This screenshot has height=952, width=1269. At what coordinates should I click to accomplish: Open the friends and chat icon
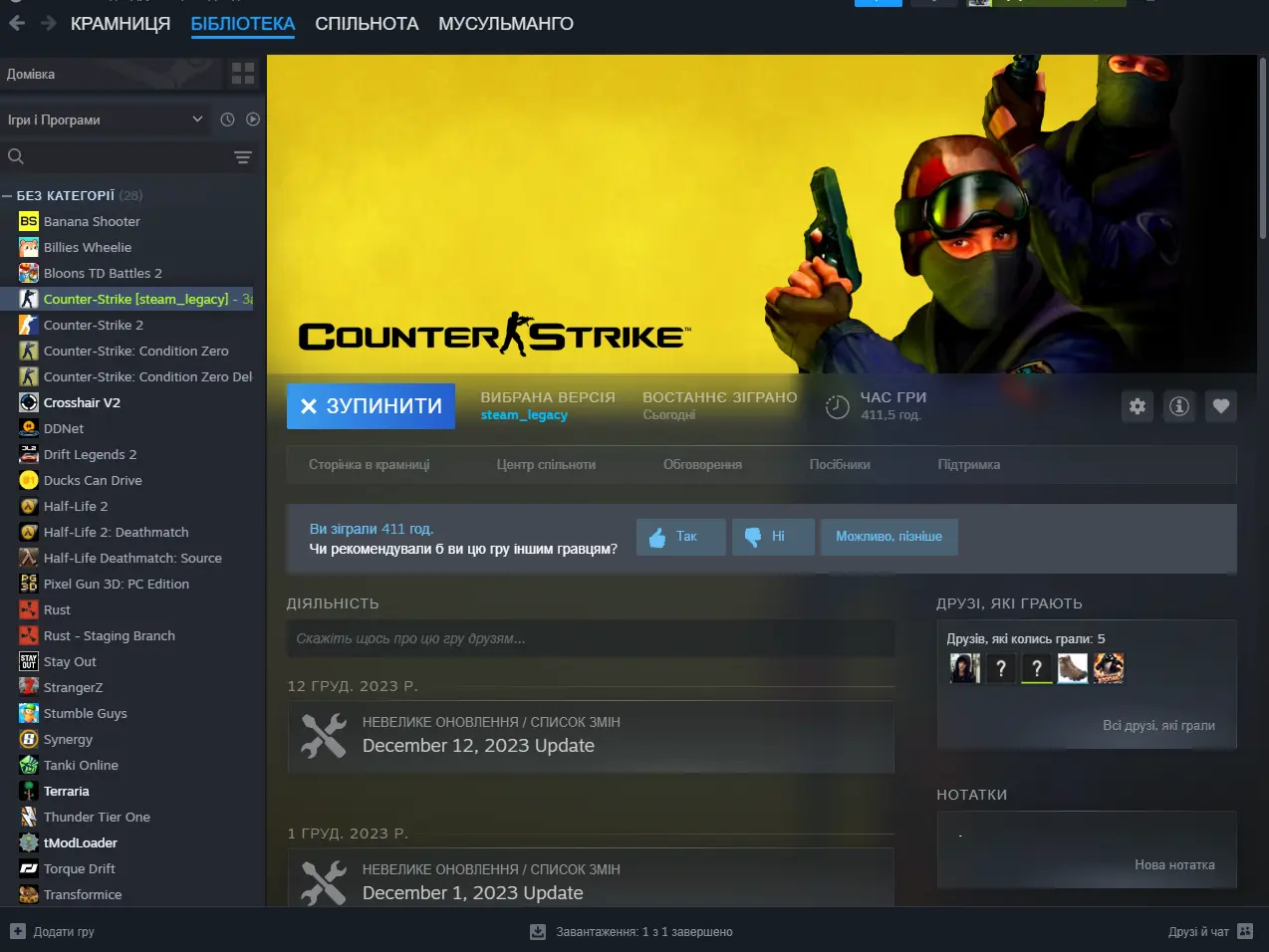click(1245, 931)
